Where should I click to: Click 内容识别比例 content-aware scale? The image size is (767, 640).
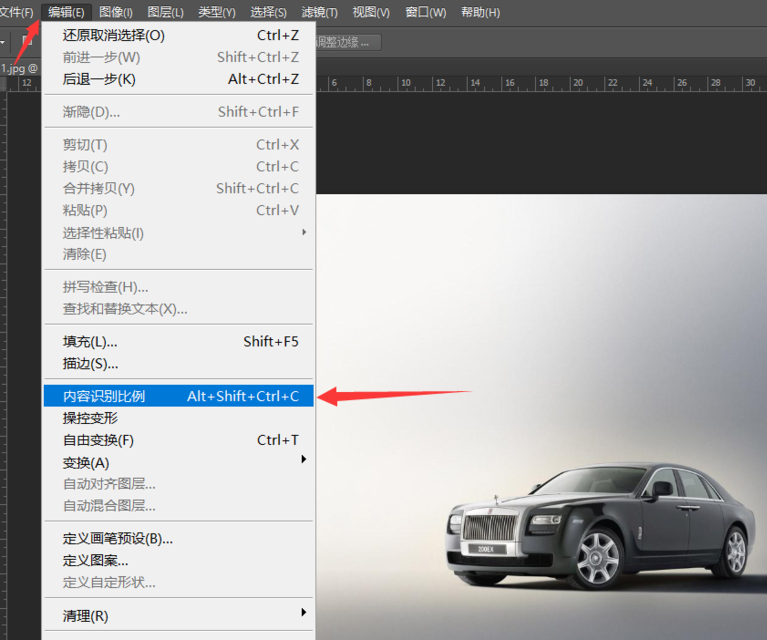(x=104, y=396)
